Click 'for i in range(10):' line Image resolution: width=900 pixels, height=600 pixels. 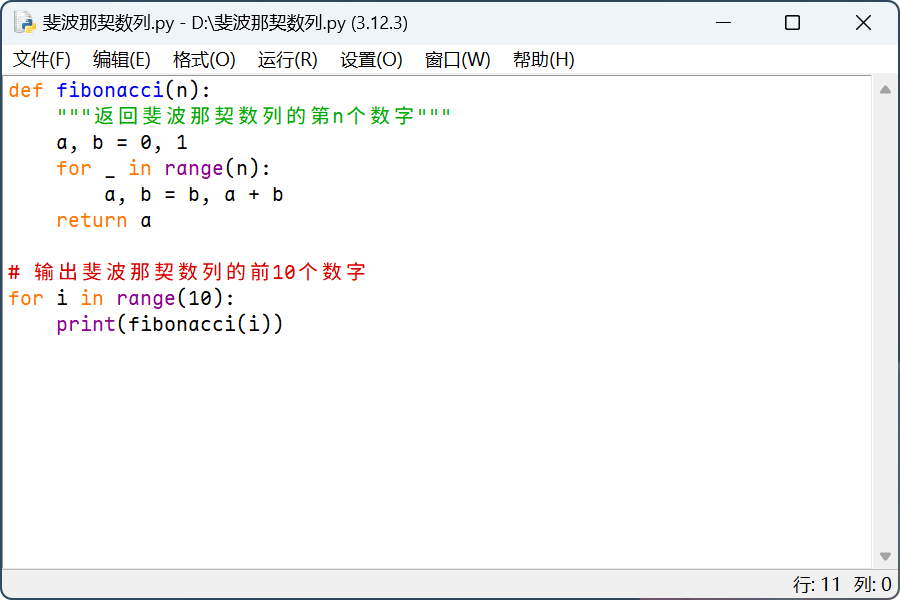(121, 299)
